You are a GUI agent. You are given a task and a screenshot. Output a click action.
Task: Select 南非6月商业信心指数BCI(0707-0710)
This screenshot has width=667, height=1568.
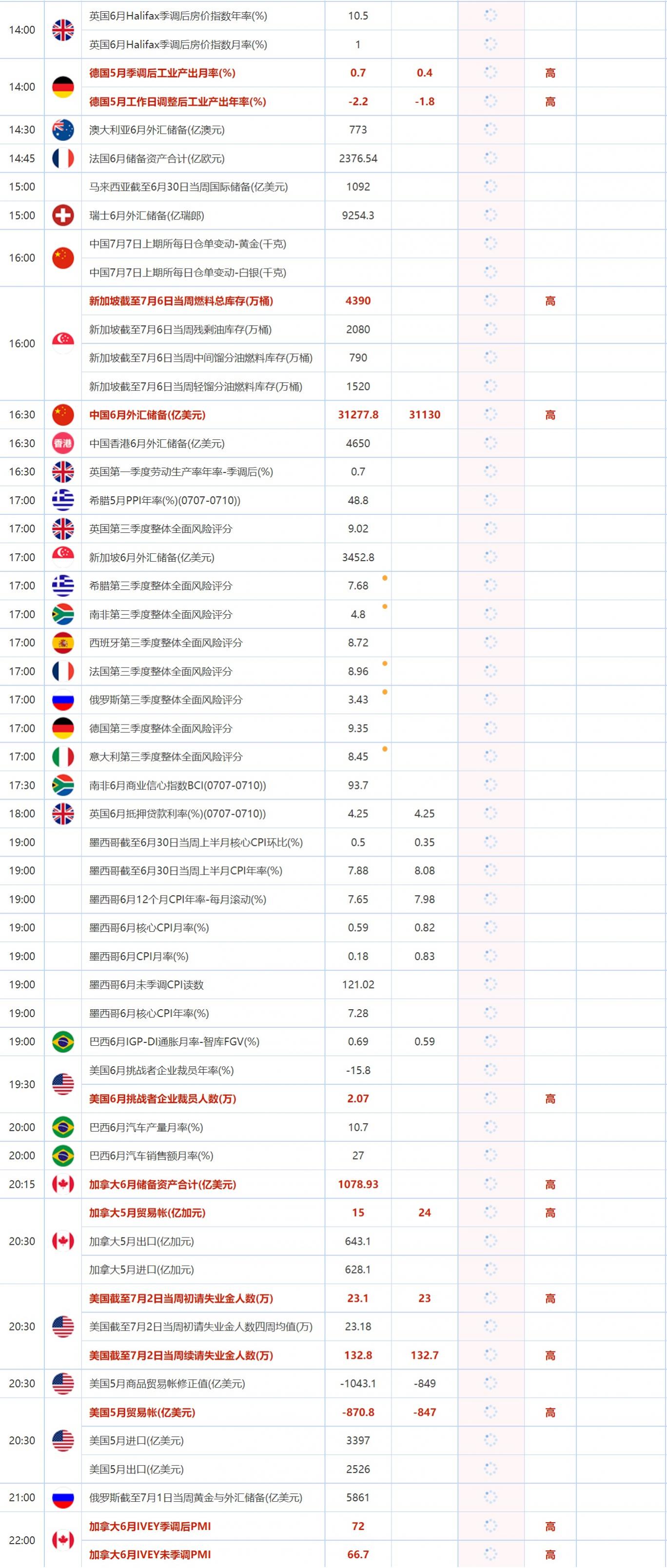point(177,785)
